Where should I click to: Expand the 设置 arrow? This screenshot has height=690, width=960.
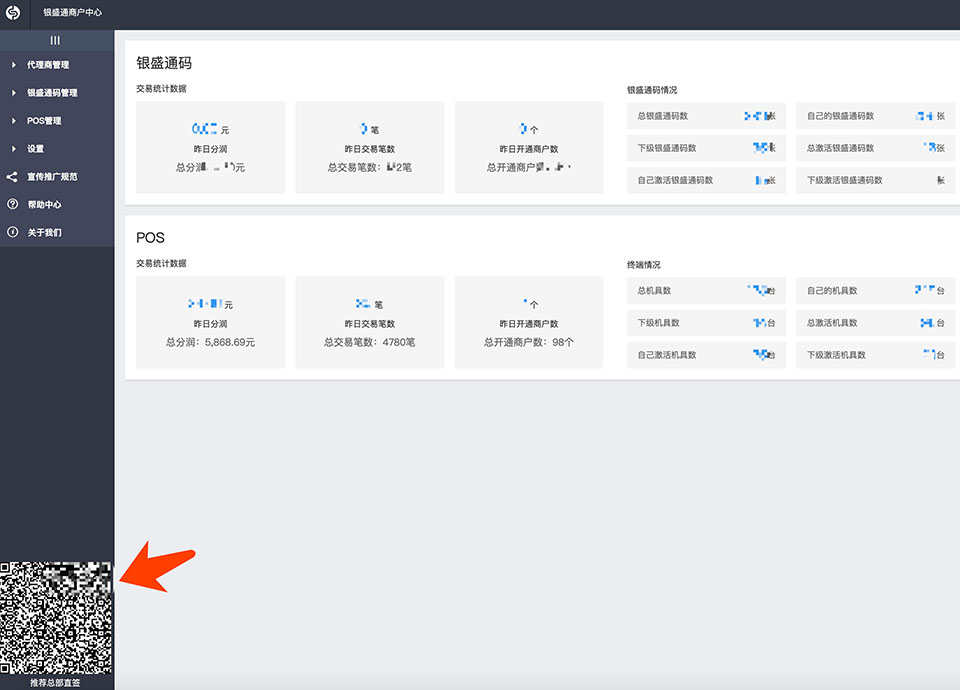point(13,149)
